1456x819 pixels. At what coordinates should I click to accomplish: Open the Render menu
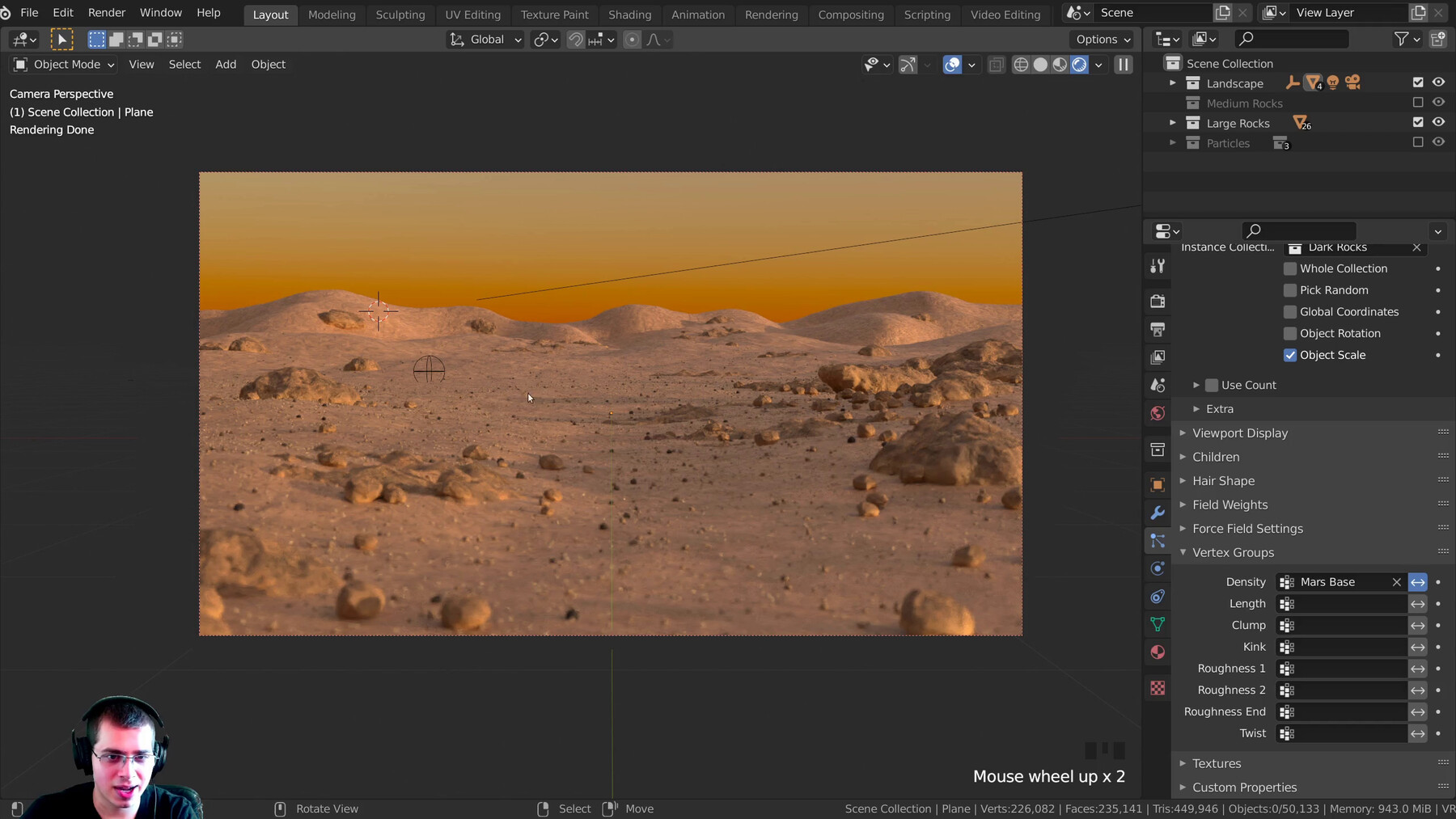[107, 13]
